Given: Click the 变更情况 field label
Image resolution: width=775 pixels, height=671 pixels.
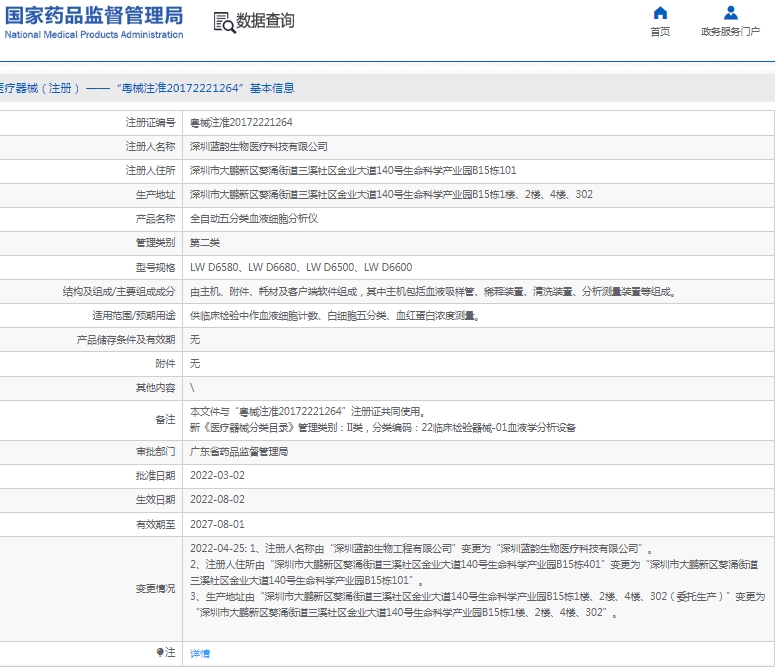Looking at the screenshot, I should 155,588.
